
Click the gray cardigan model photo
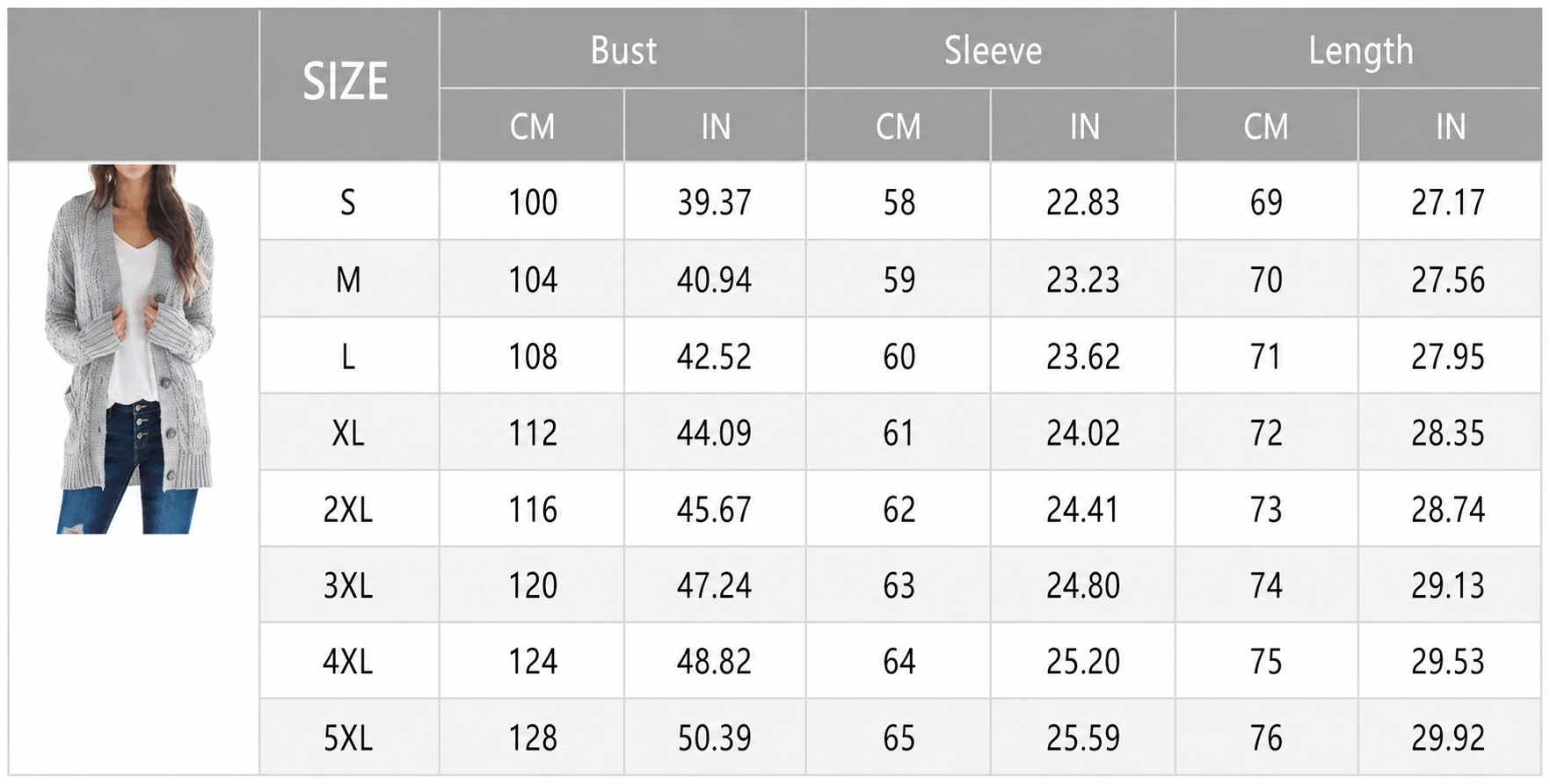coord(130,348)
